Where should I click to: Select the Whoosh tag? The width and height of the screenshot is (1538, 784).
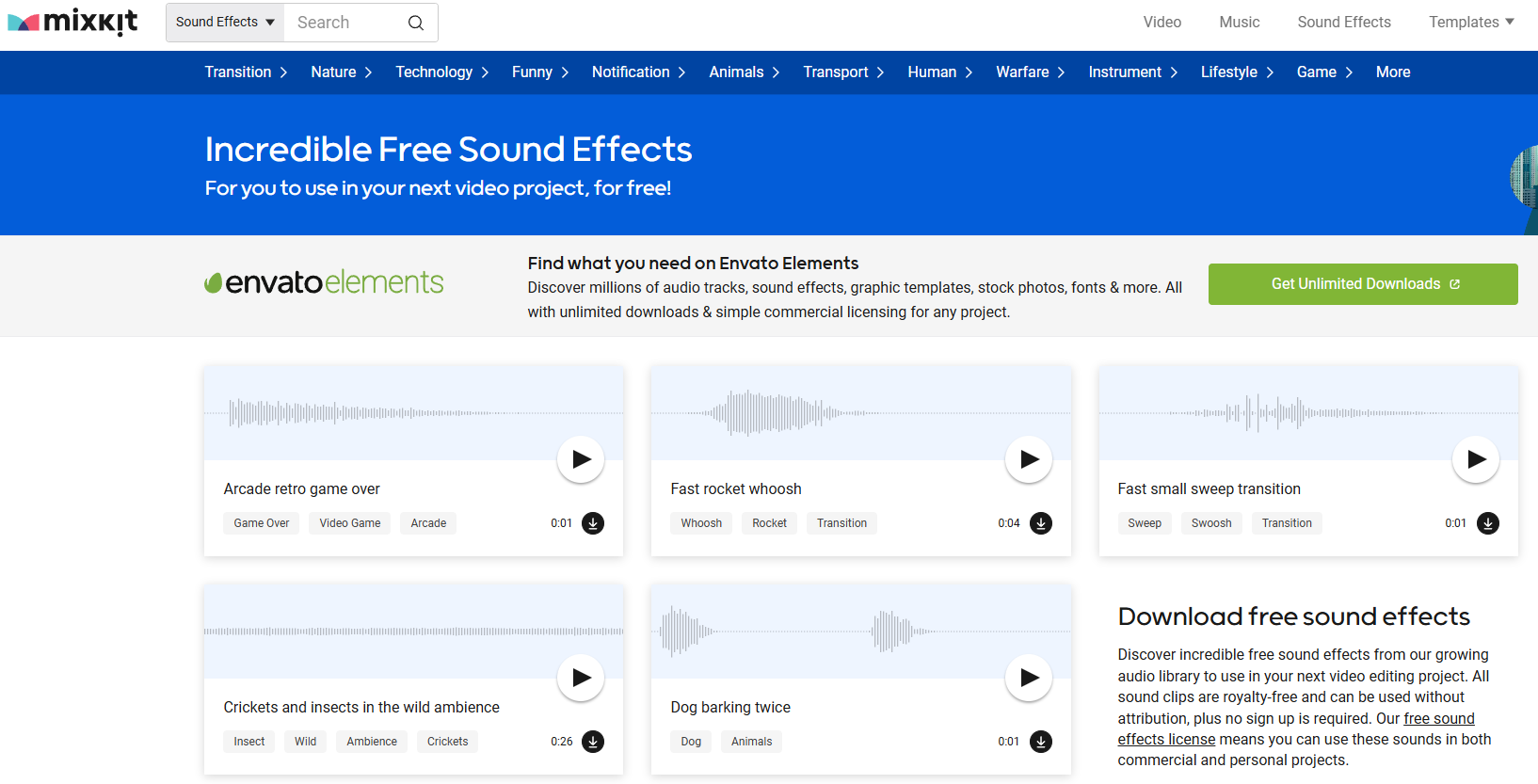pyautogui.click(x=701, y=523)
